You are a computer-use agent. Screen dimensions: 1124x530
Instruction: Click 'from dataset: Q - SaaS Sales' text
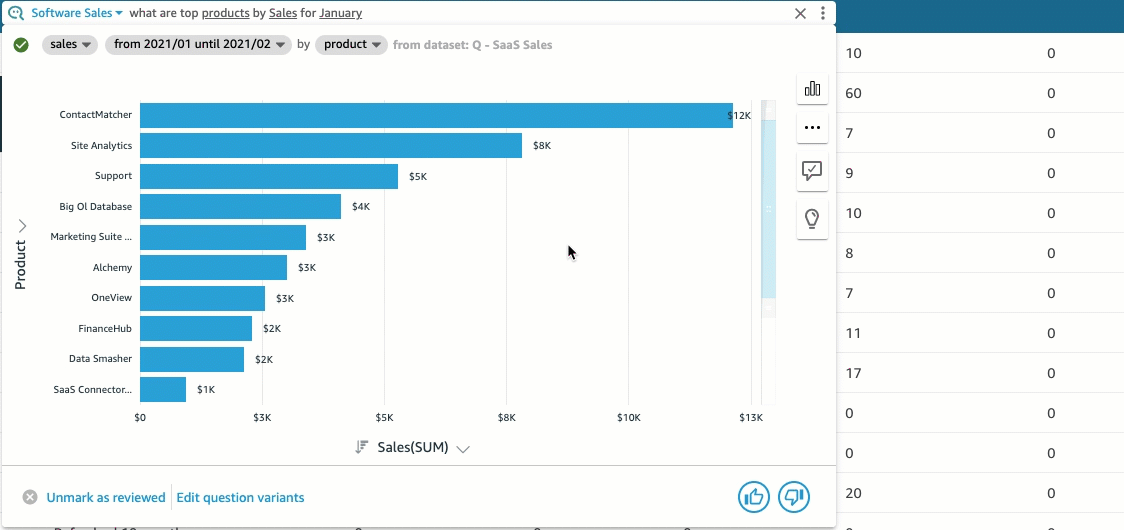[472, 44]
